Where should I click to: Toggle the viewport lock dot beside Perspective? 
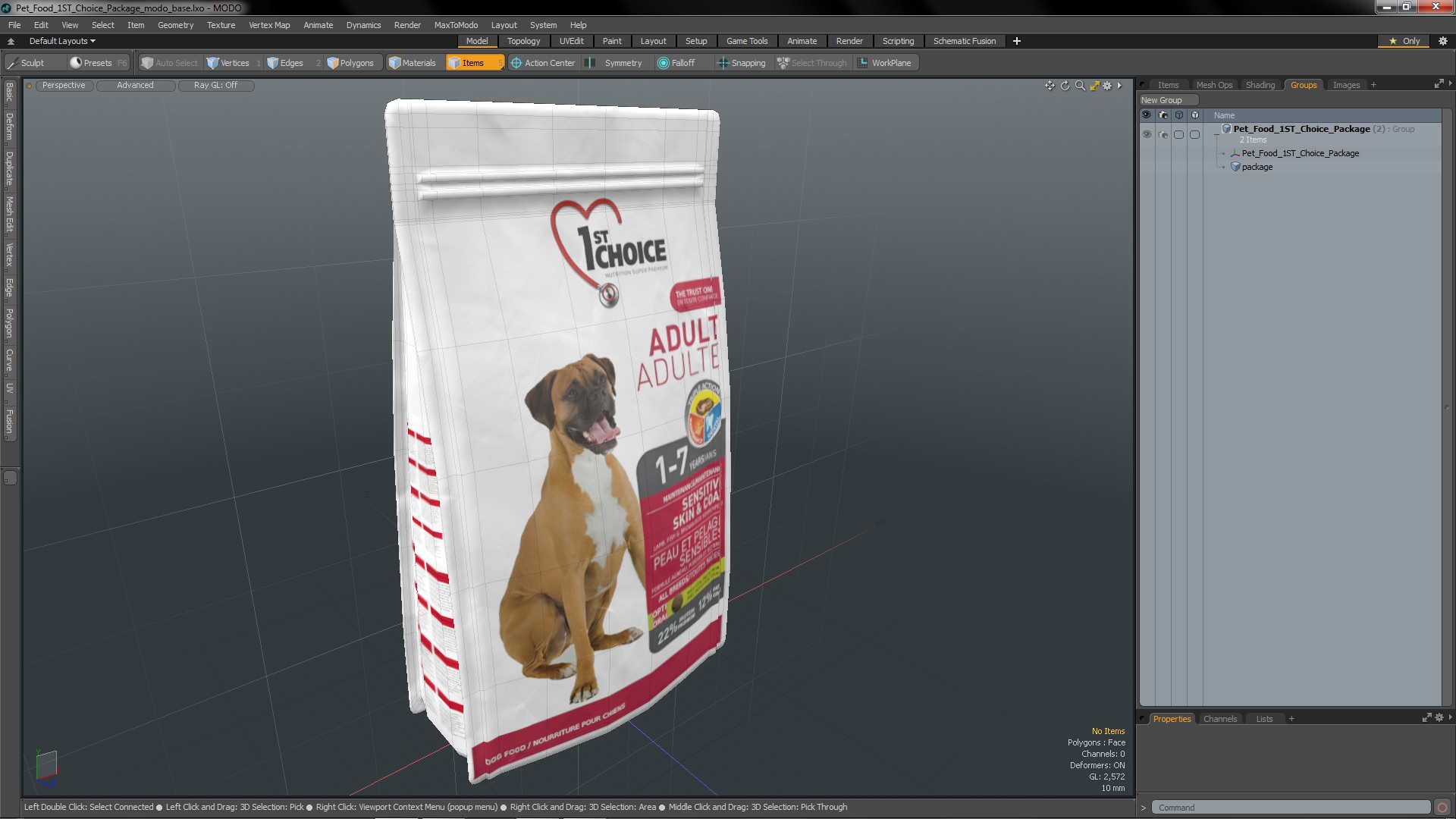(29, 86)
